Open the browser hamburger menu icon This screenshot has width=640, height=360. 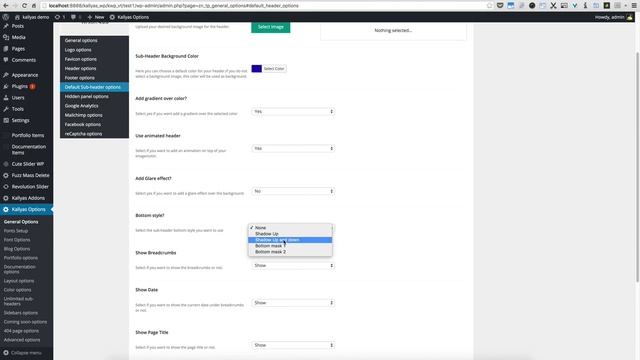[x=634, y=6]
